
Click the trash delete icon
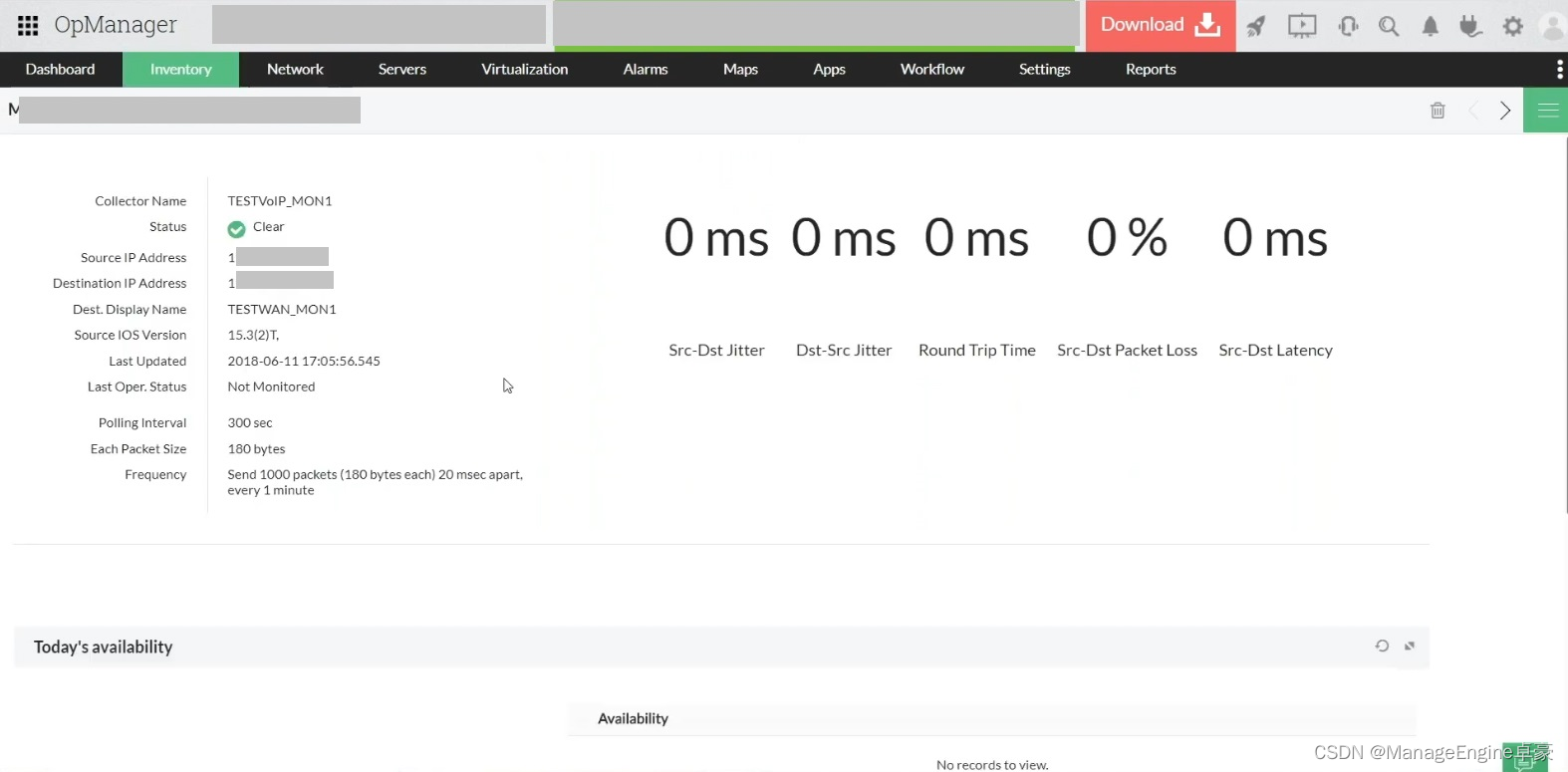1437,111
